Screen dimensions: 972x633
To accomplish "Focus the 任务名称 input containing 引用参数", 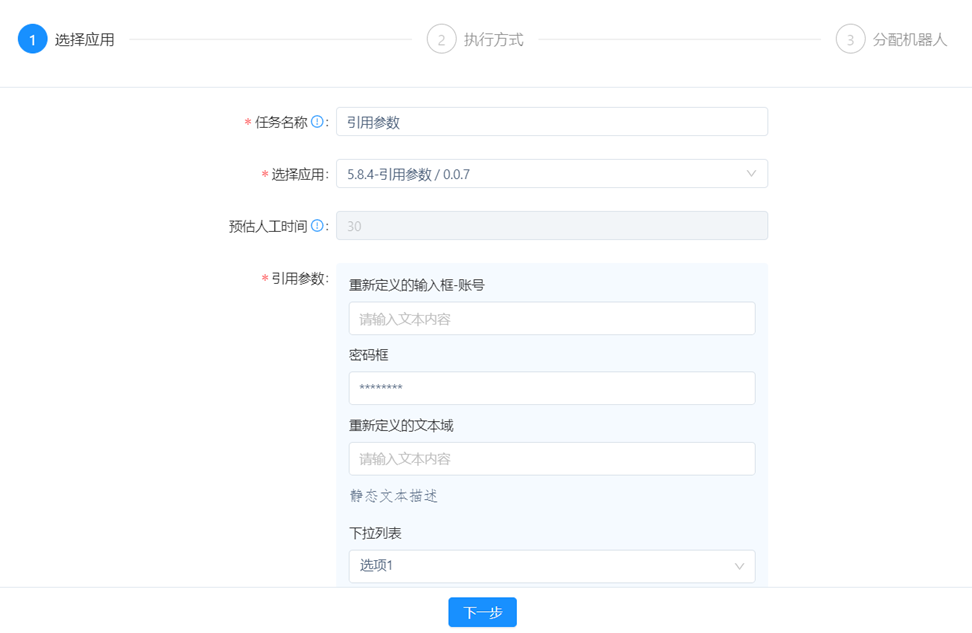I will pyautogui.click(x=551, y=122).
